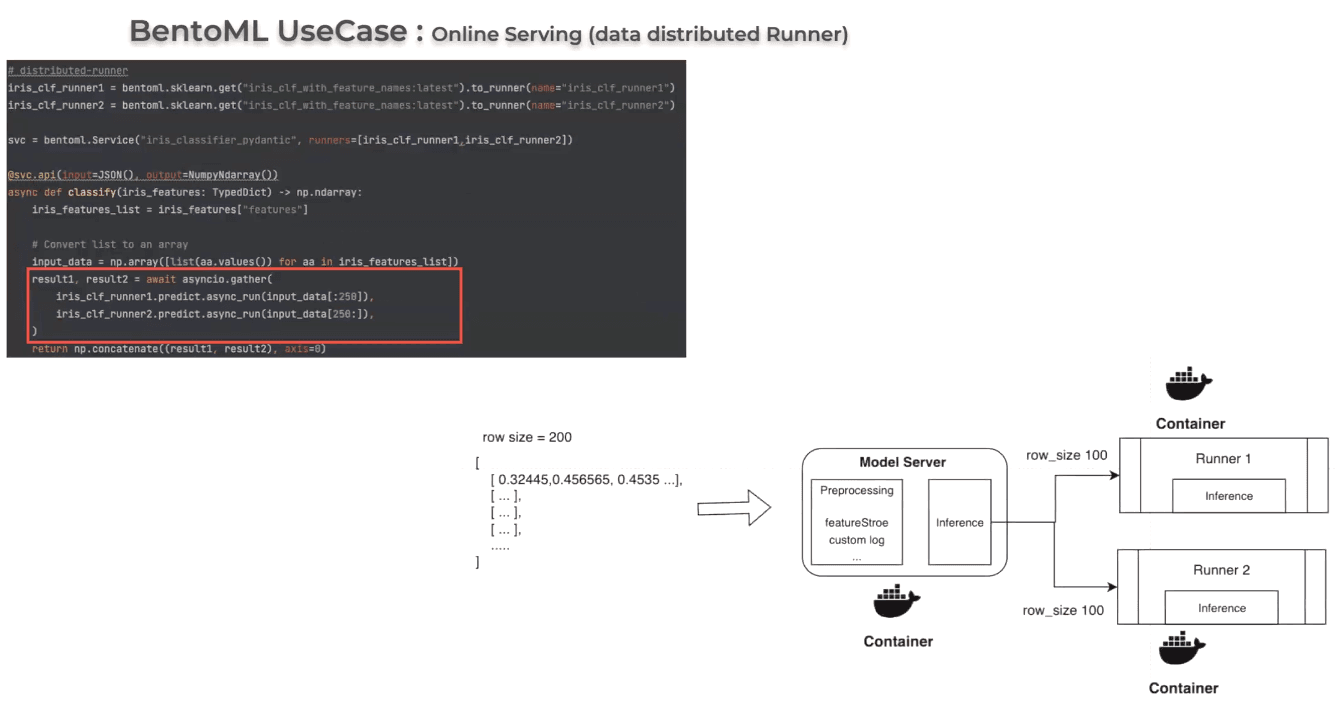Click the Inference box inside Runner 1

click(x=1229, y=496)
